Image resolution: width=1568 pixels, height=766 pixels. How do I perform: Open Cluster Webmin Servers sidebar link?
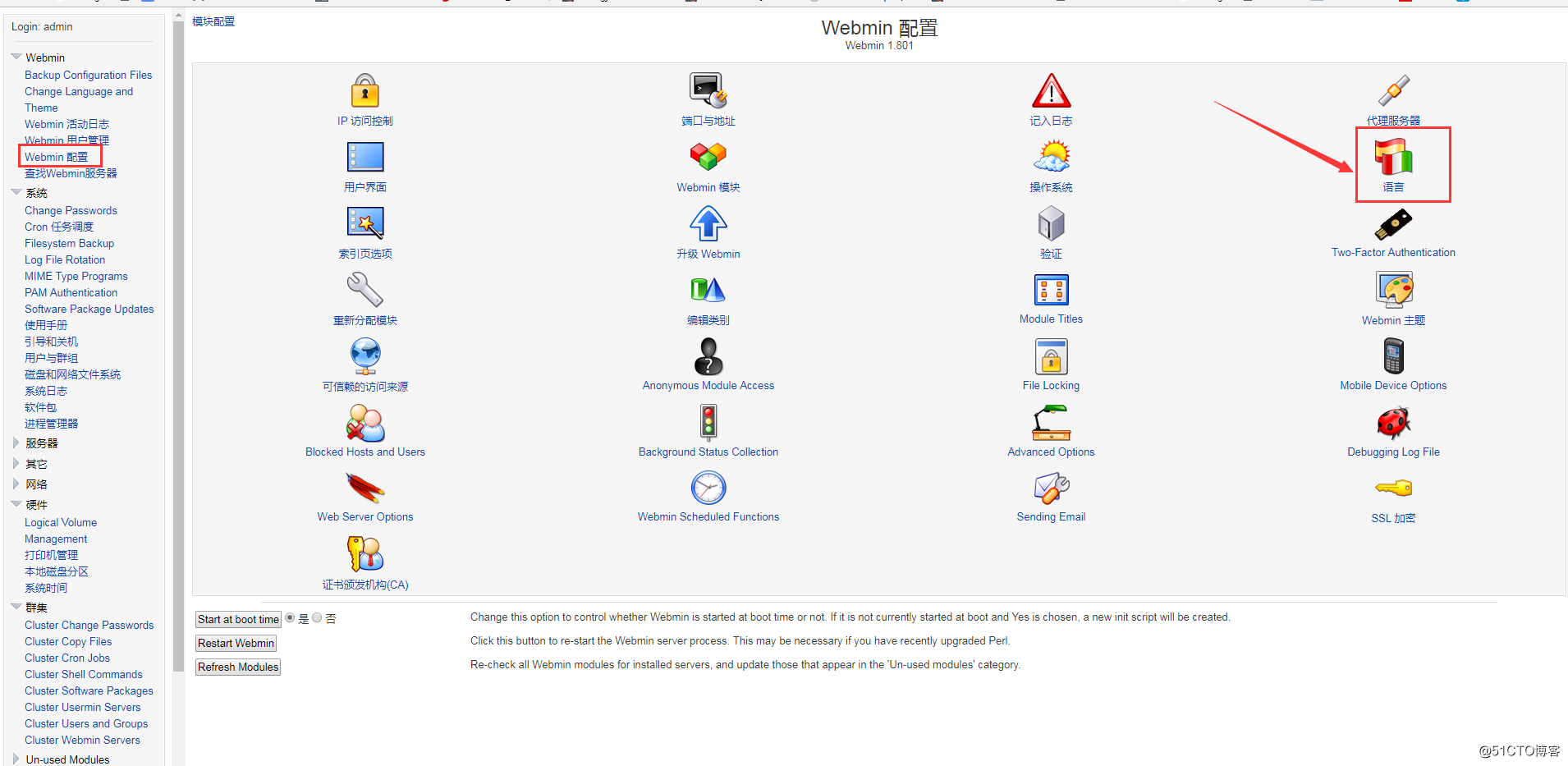point(82,740)
